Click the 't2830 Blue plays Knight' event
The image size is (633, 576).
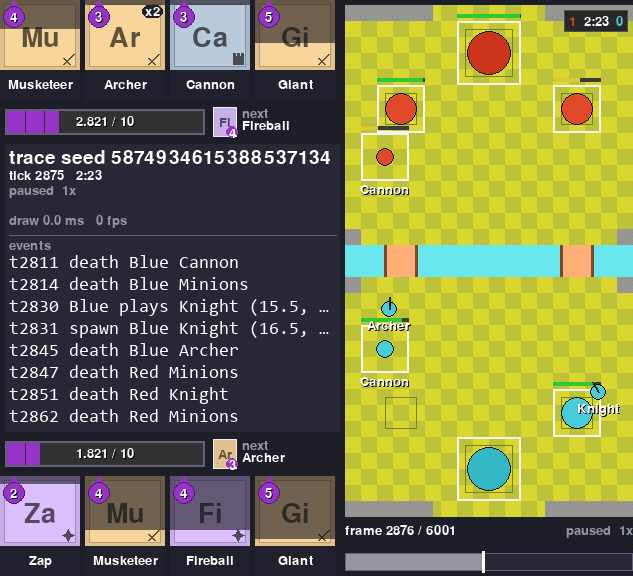click(169, 307)
